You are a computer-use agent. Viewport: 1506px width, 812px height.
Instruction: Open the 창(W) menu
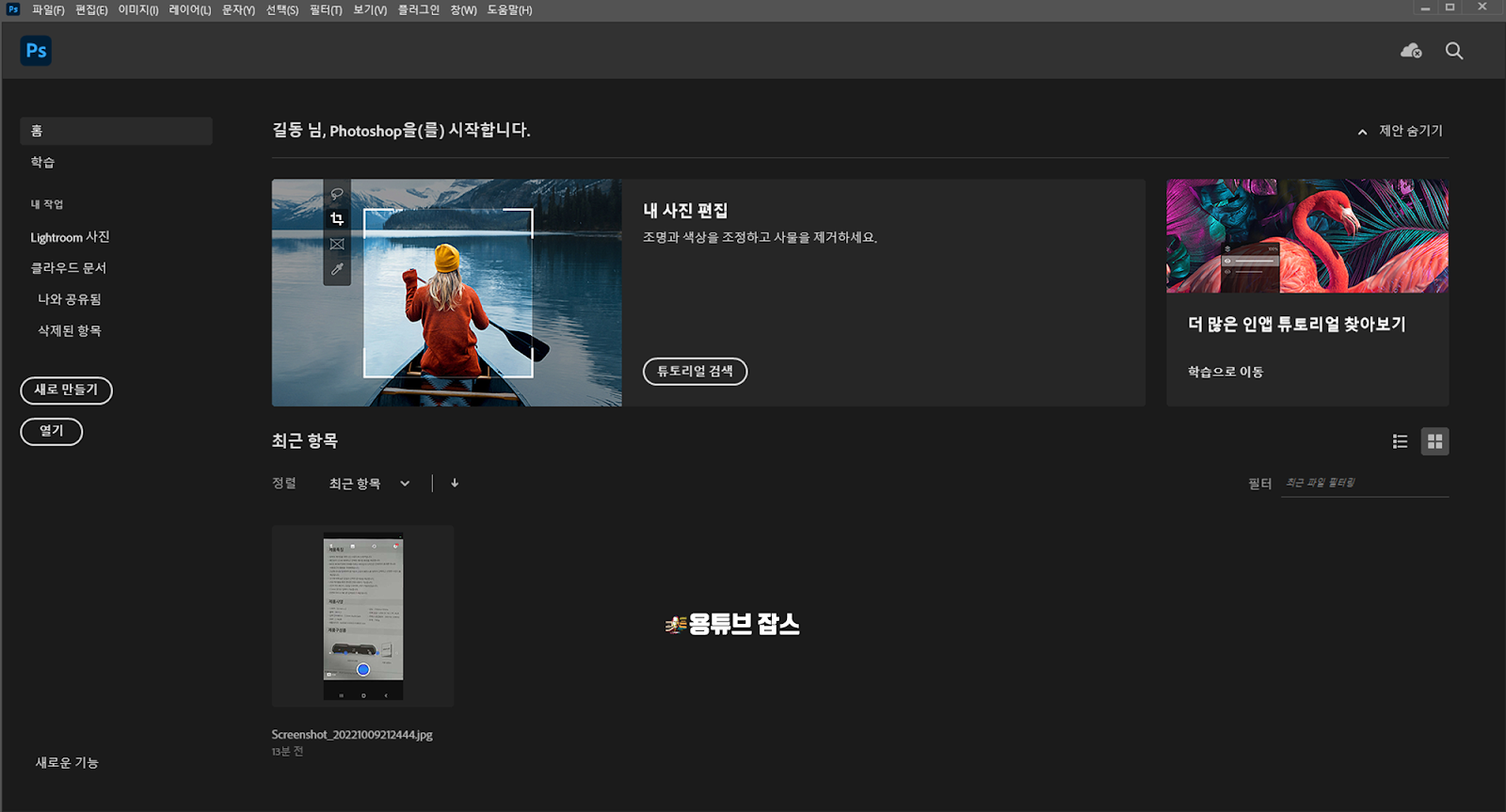[463, 10]
